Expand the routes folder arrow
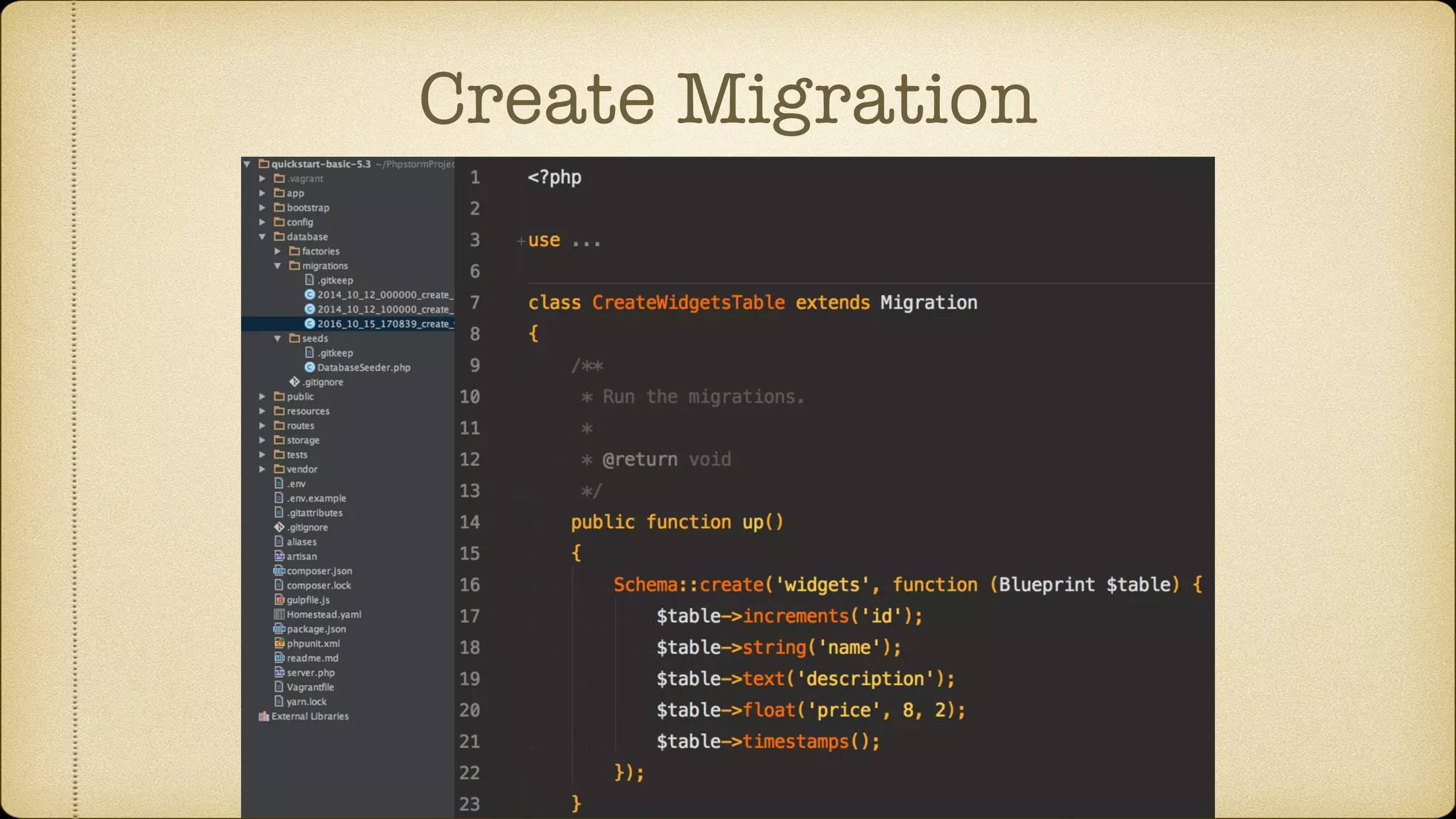 [x=262, y=426]
